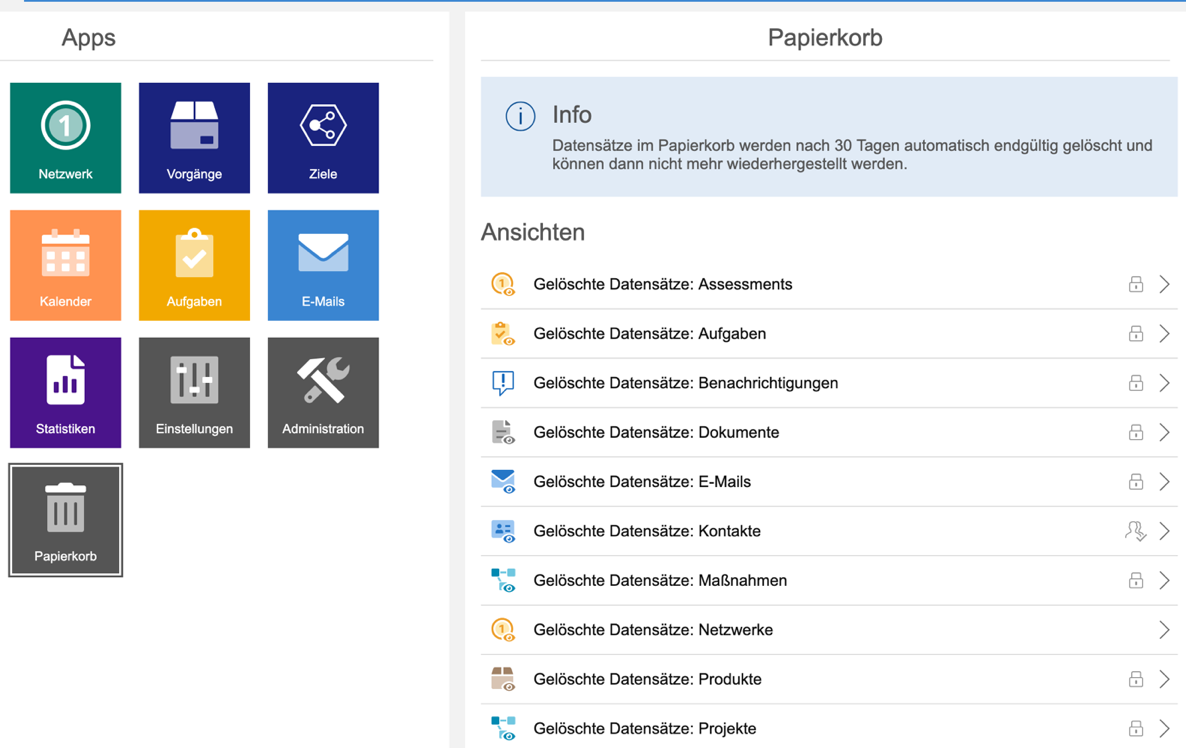Launch the Ziele app tile
Image resolution: width=1186 pixels, height=748 pixels.
(x=323, y=138)
